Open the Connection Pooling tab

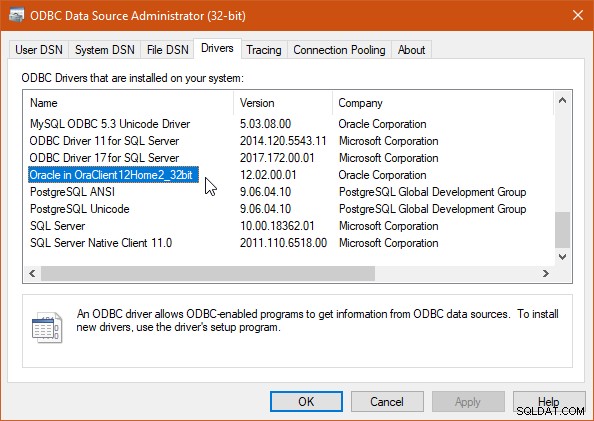339,50
